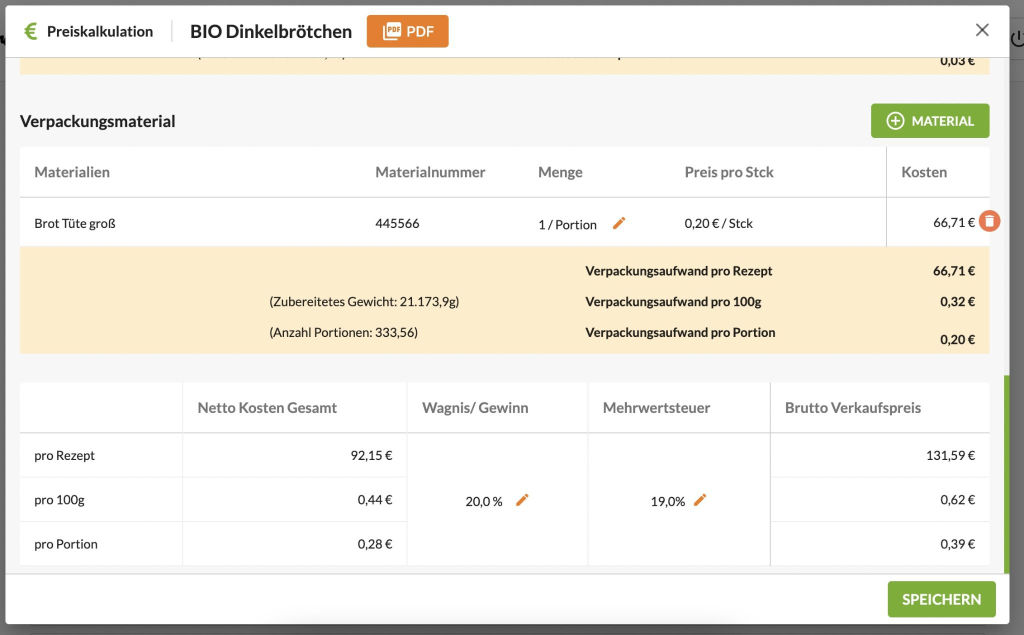
Task: Click the green vertical scrollbar
Action: pyautogui.click(x=1006, y=470)
